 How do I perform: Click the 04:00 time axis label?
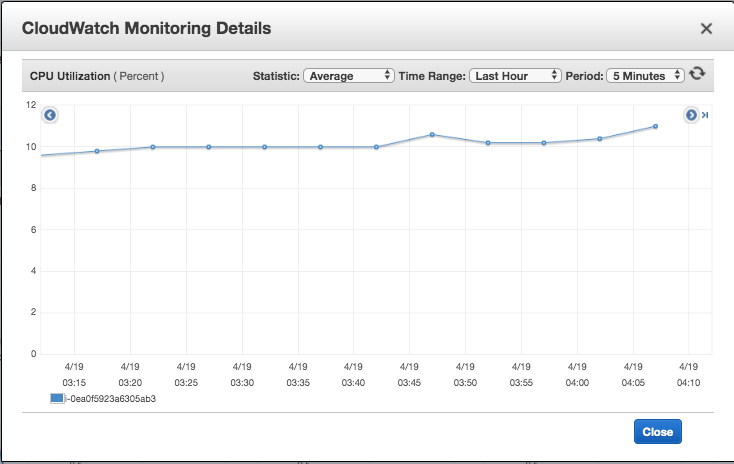[x=577, y=383]
